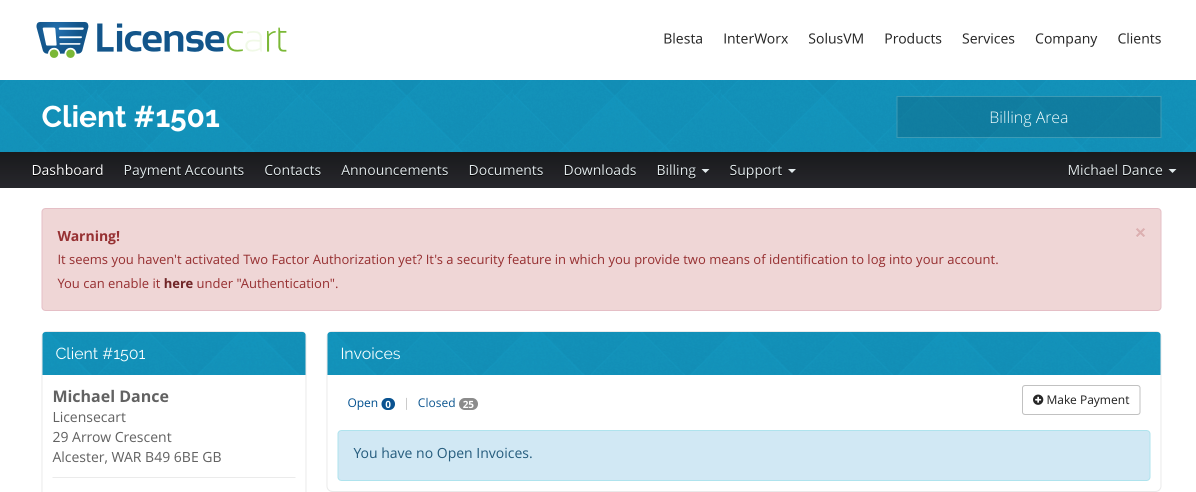Open the SolusVM menu item
The image size is (1196, 492).
pos(836,39)
